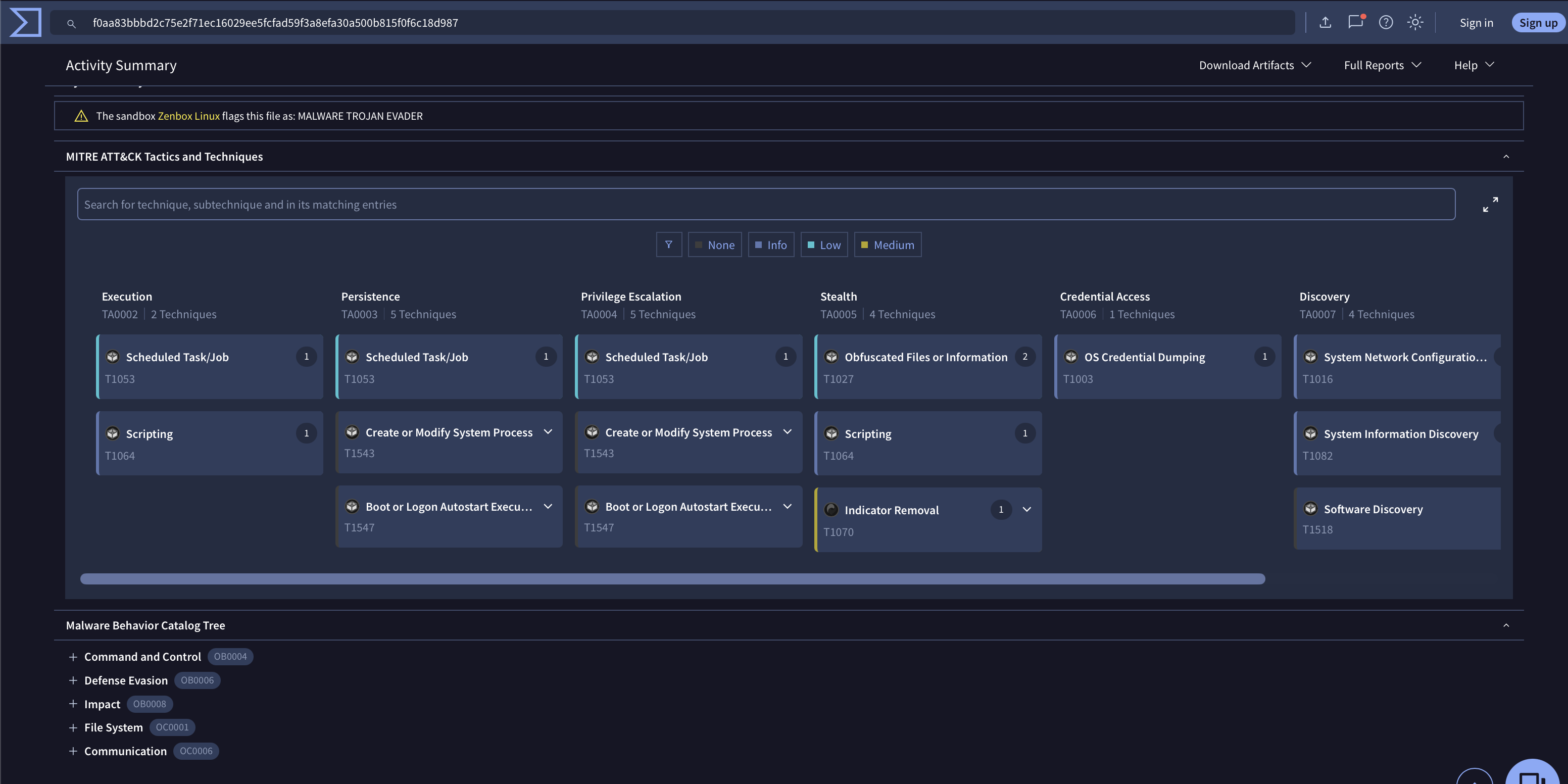Expand Persistence Boot or Logon Autostart chevron

pyautogui.click(x=548, y=507)
